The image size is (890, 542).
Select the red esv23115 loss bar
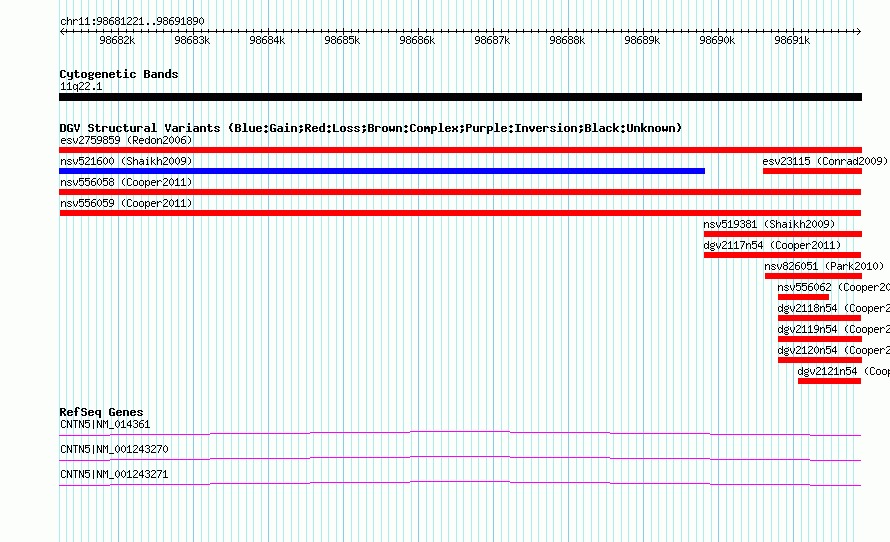pyautogui.click(x=812, y=171)
